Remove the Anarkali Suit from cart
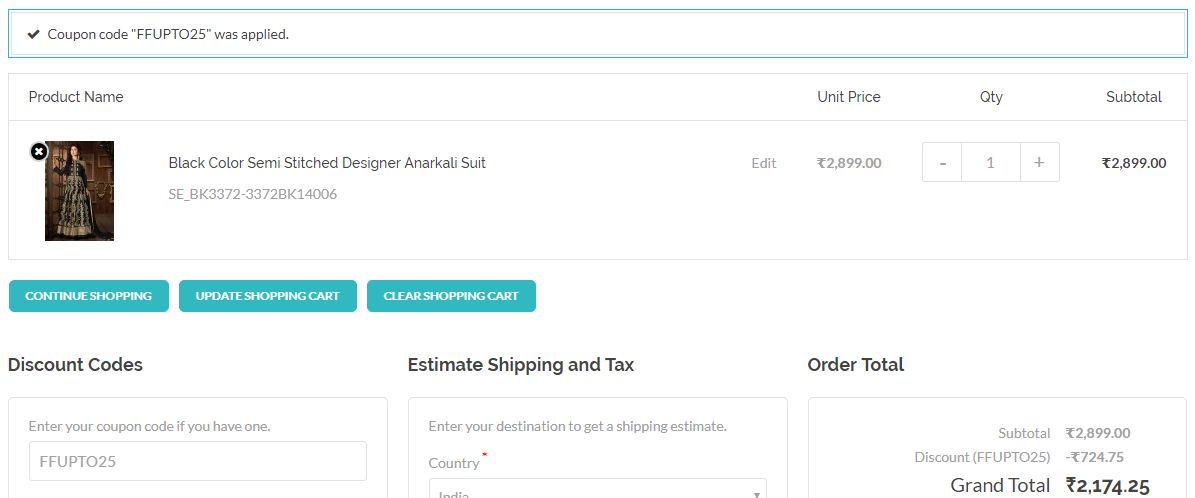 [39, 151]
